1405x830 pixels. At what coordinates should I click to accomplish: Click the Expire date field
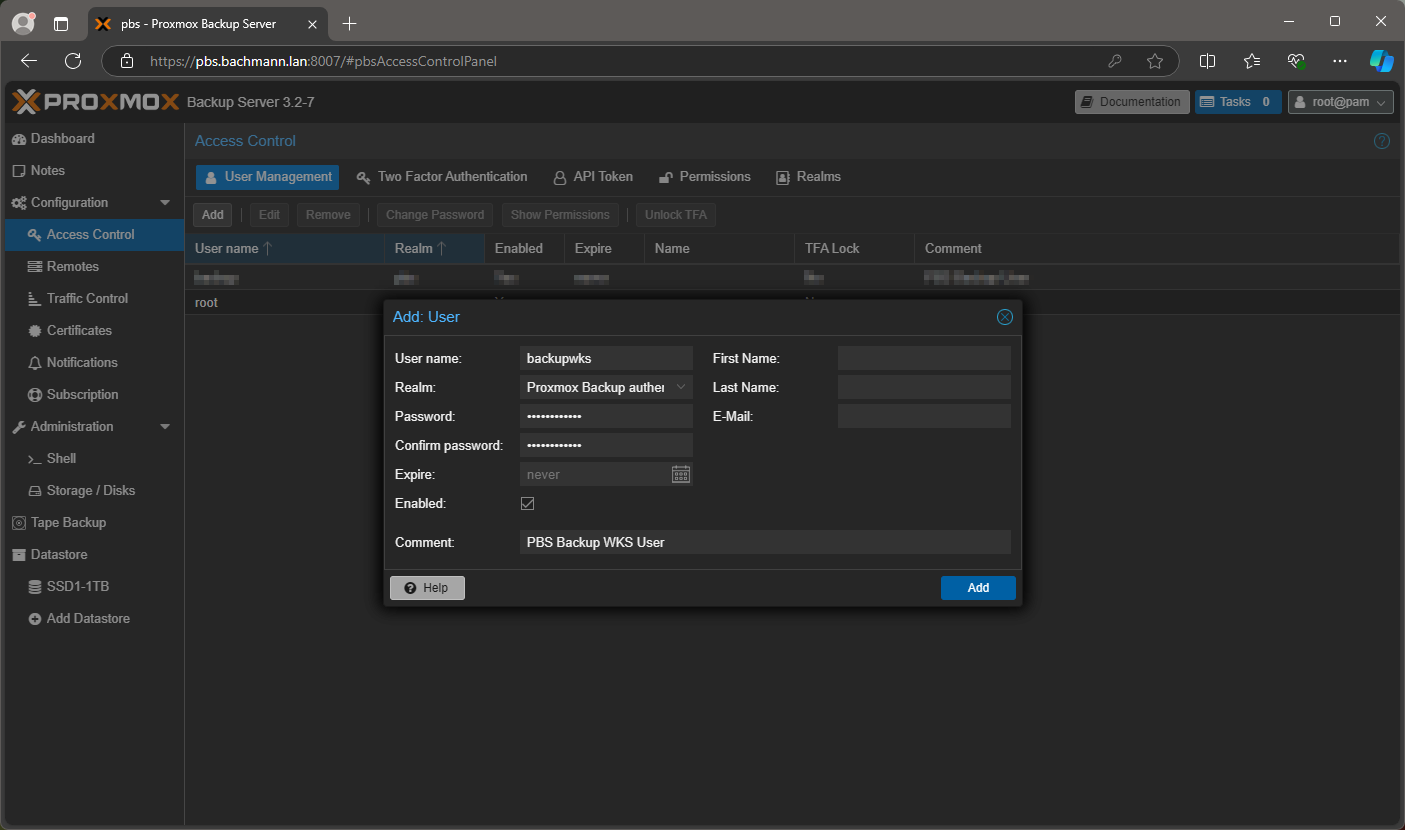(x=595, y=474)
